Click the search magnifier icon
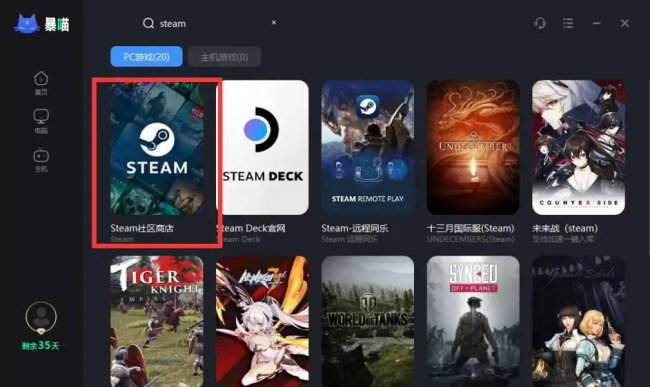 (148, 23)
